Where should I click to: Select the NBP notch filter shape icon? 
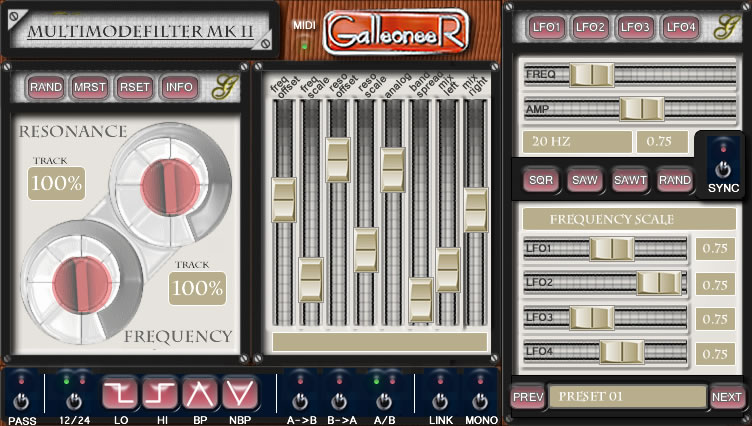[240, 393]
